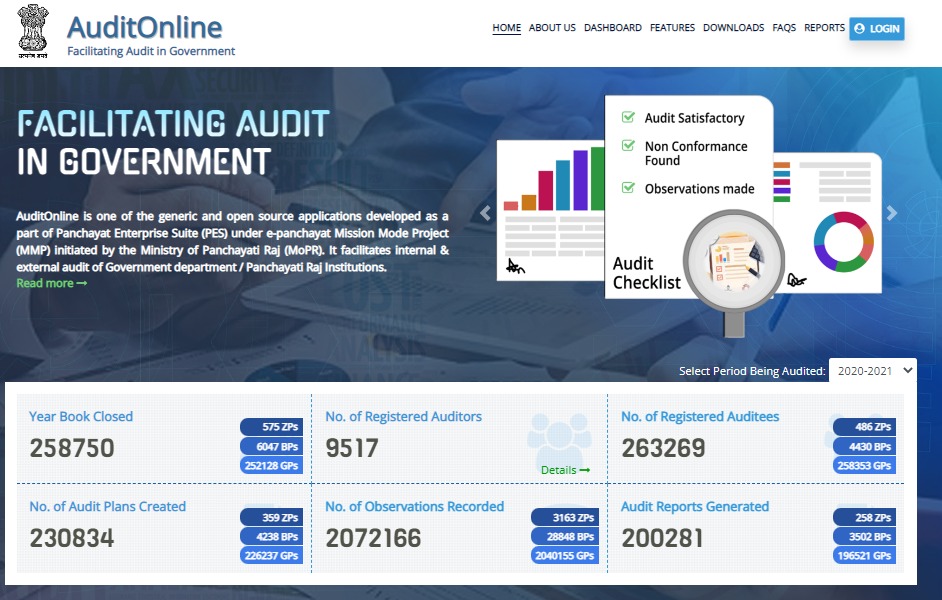The height and width of the screenshot is (600, 942).
Task: Click the national emblem logo
Action: tap(32, 31)
